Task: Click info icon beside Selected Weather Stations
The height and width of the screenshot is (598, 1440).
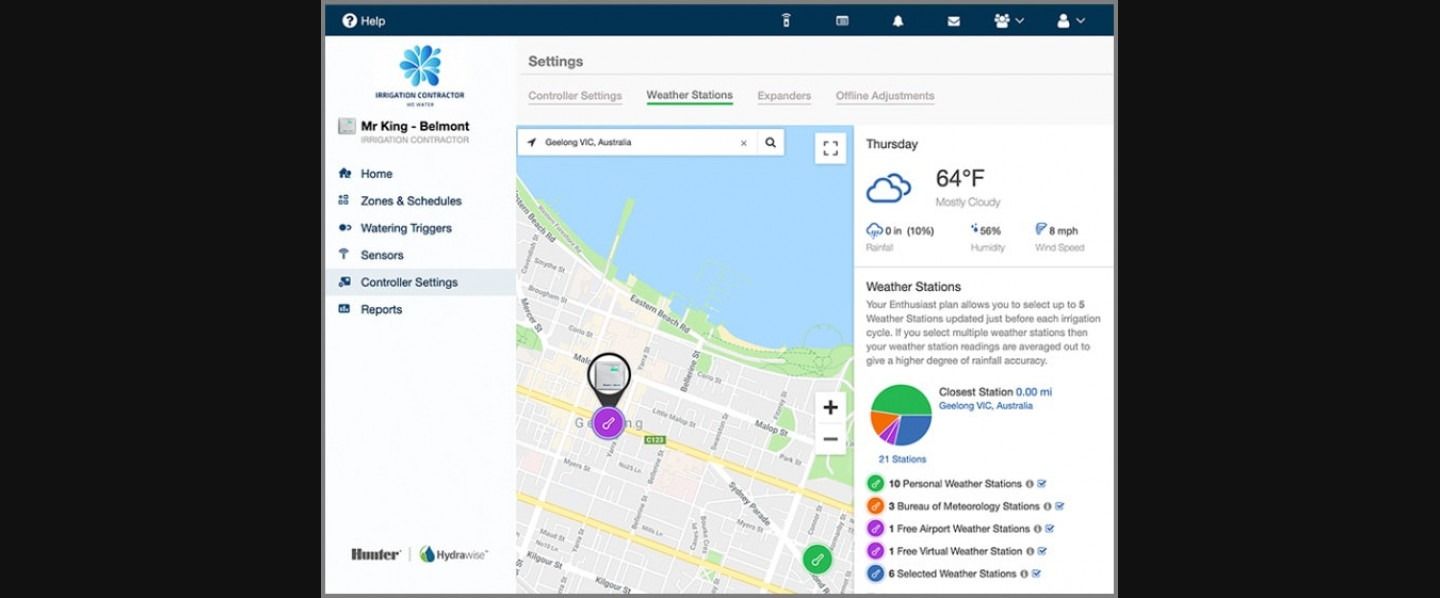Action: [1024, 574]
